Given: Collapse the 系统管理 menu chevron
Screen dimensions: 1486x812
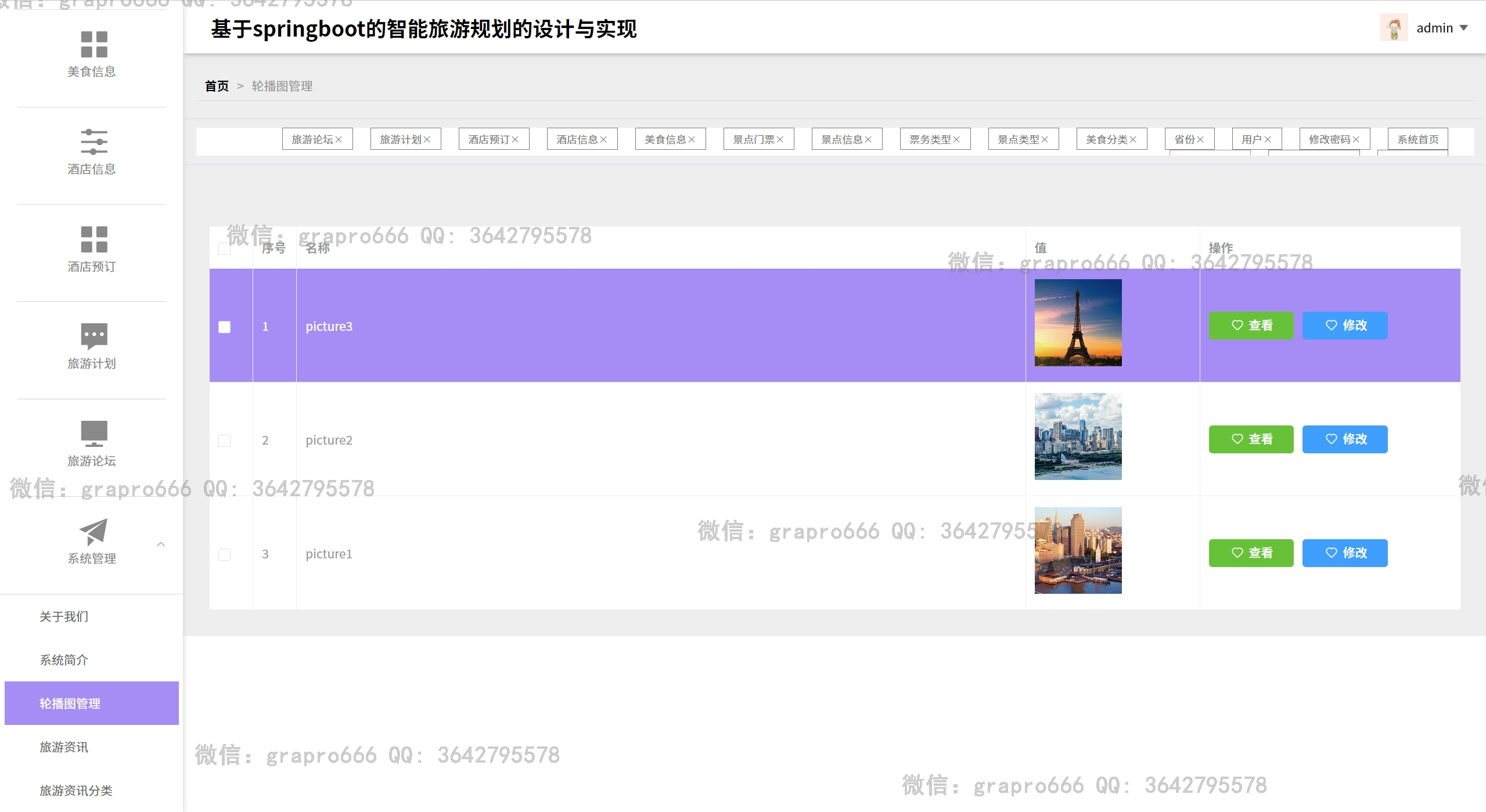Looking at the screenshot, I should click(161, 544).
